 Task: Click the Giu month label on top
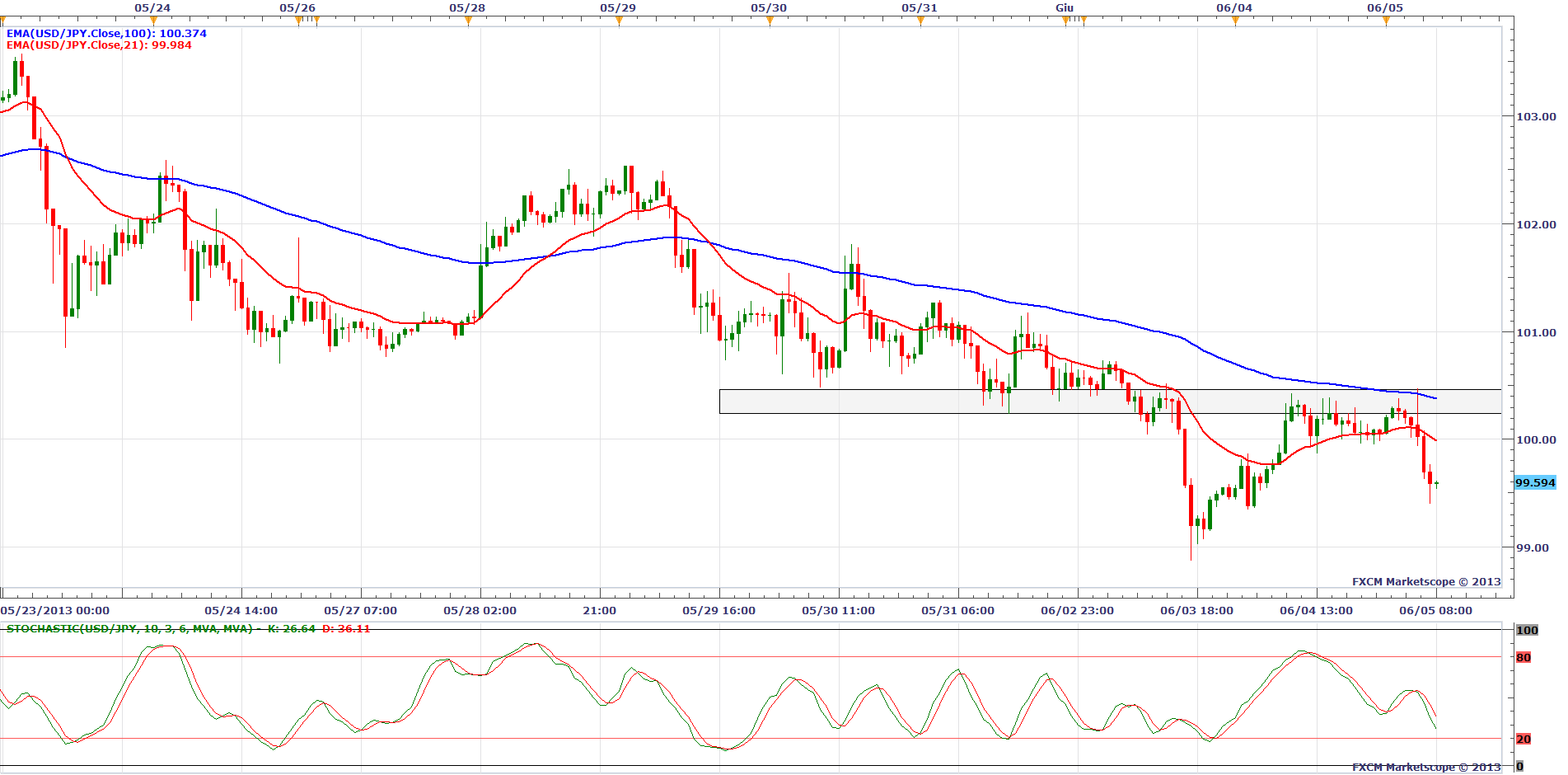pos(1065,8)
